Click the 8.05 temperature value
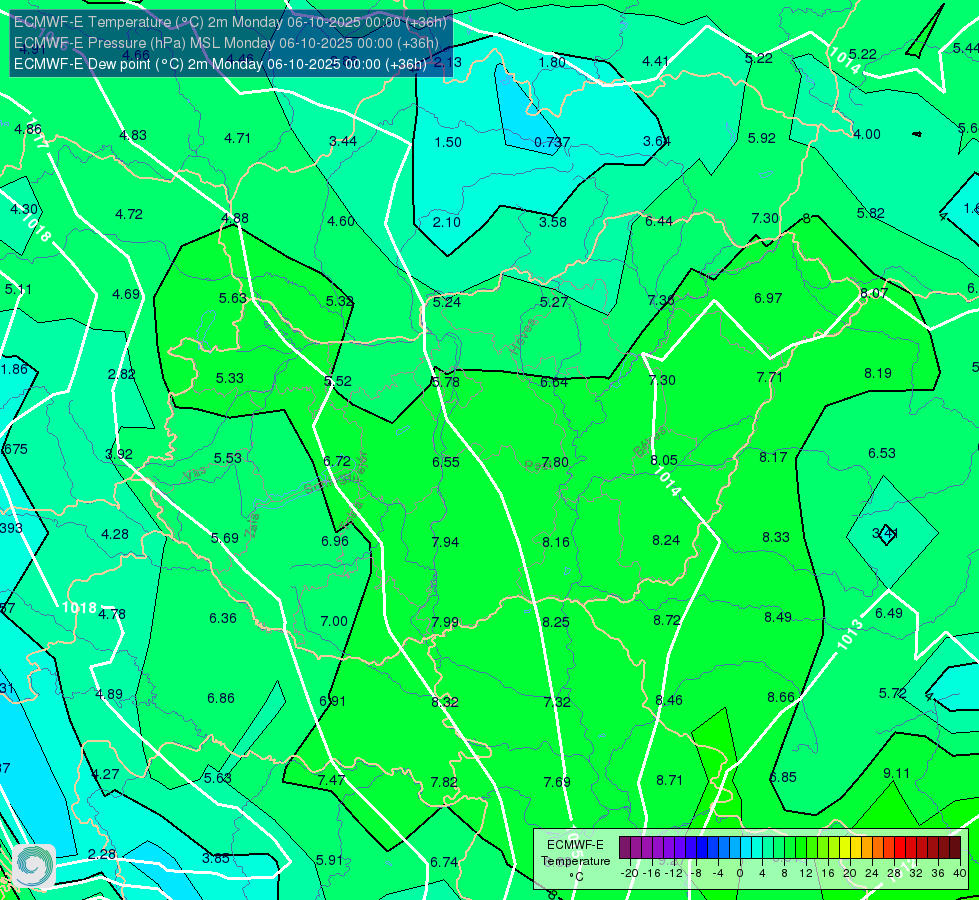 664,460
